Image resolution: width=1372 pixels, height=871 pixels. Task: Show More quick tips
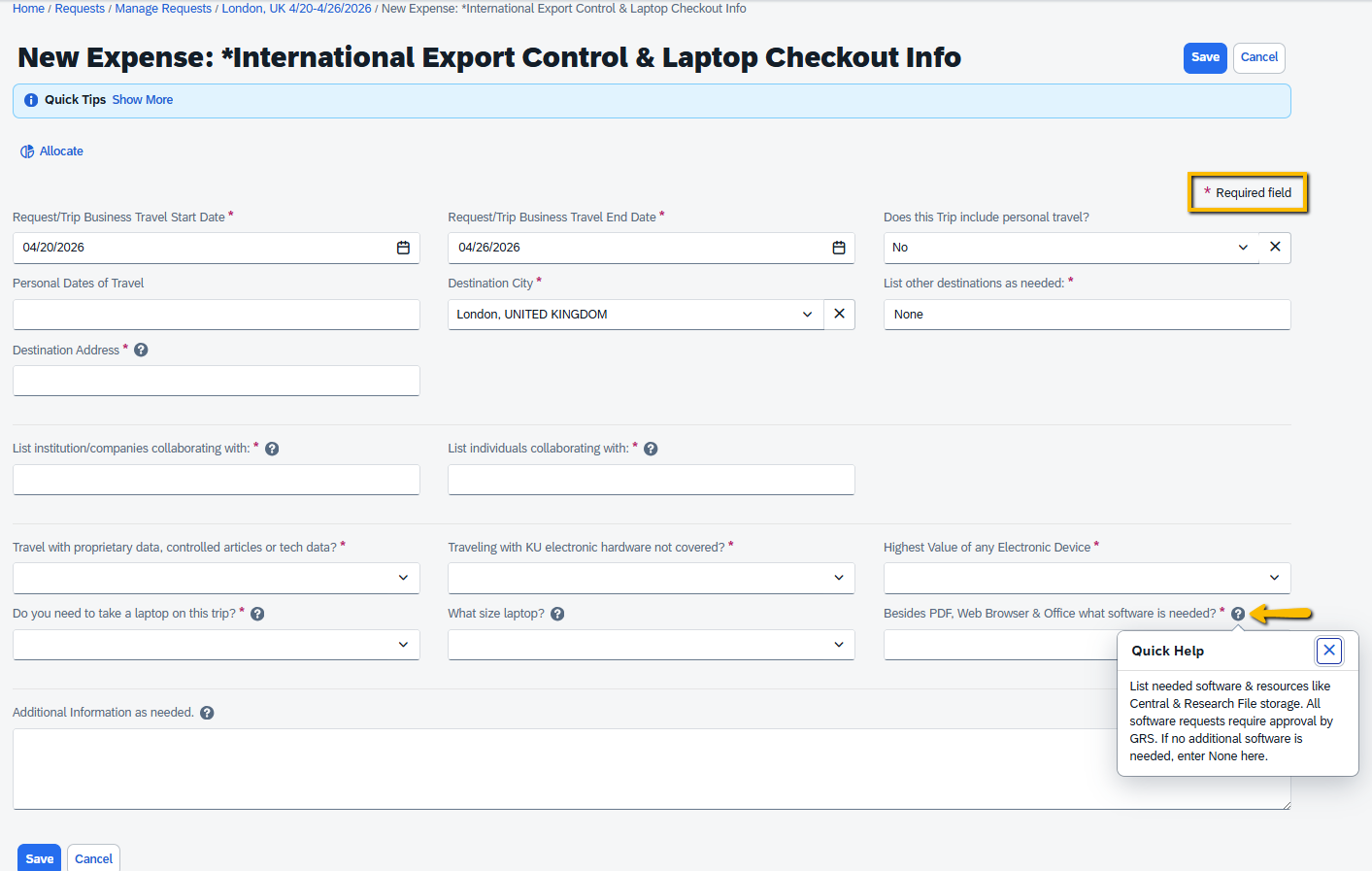(142, 99)
